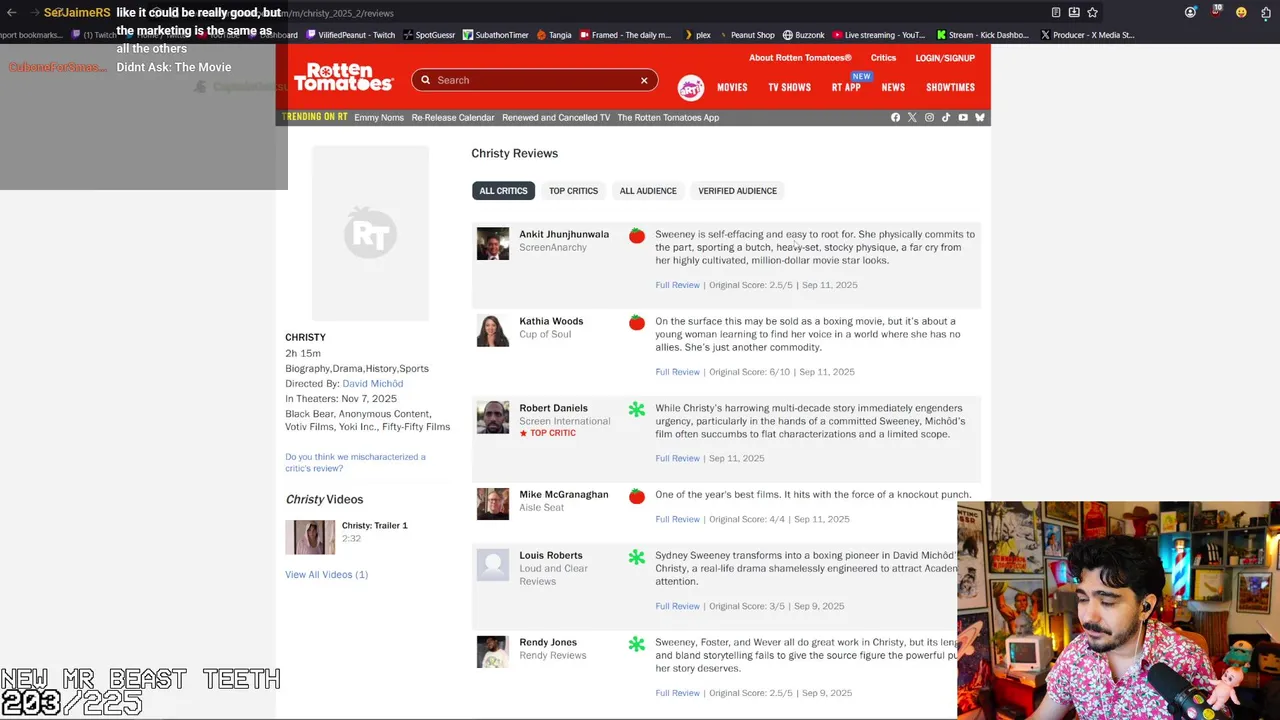Open Aisle Seat publication link
The width and height of the screenshot is (1280, 720).
[x=541, y=508]
